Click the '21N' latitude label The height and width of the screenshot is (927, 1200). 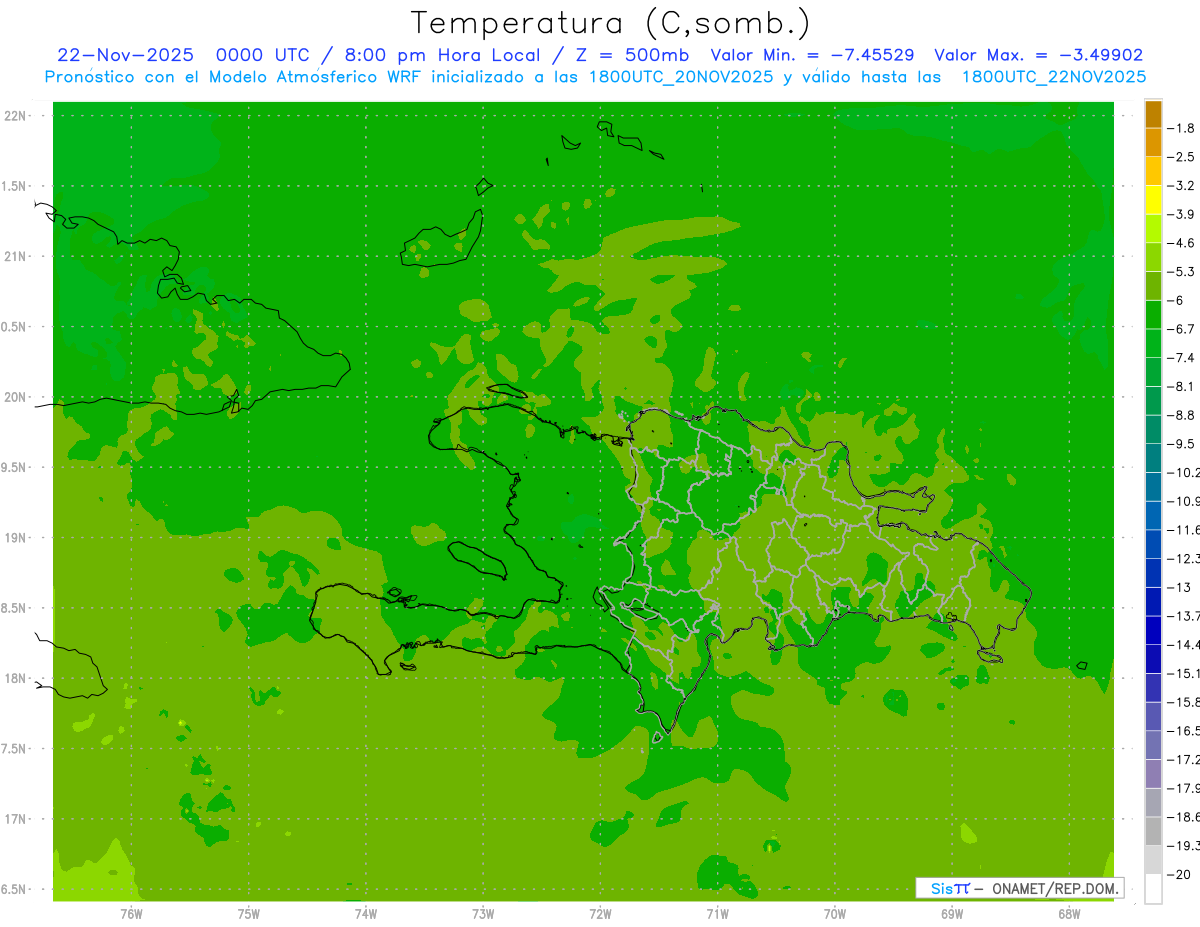click(x=15, y=257)
